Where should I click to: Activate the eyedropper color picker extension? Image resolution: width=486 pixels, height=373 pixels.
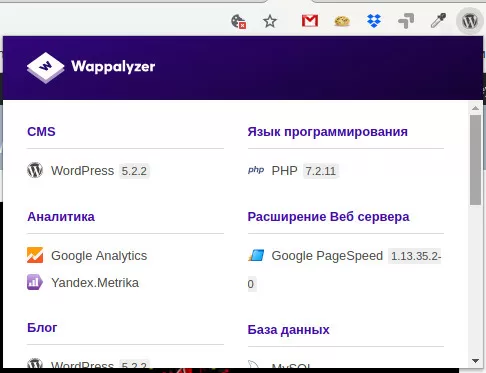pos(438,21)
